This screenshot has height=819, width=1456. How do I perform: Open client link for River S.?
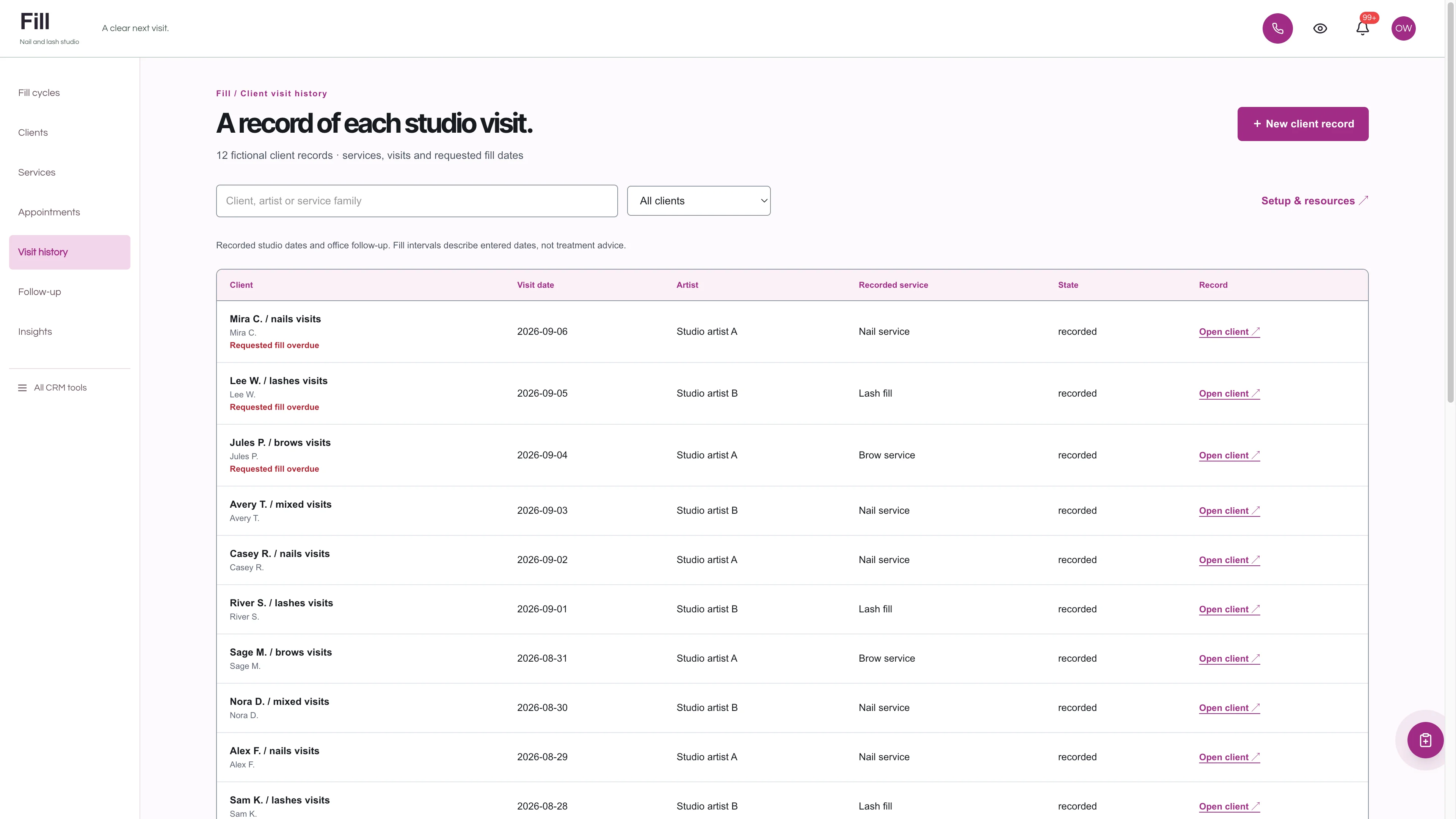(x=1229, y=609)
